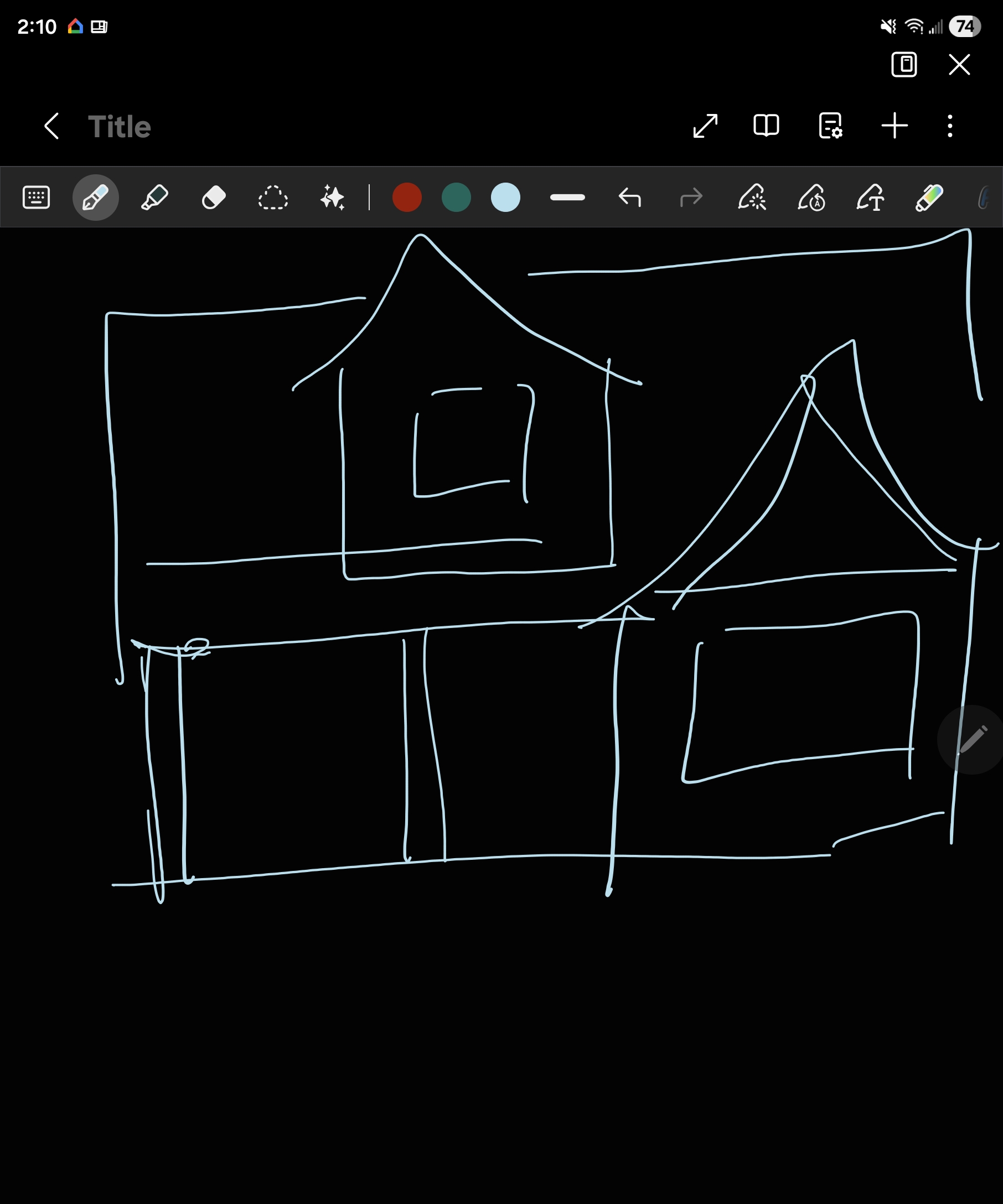Click the redo arrow
Viewport: 1003px width, 1204px height.
691,198
